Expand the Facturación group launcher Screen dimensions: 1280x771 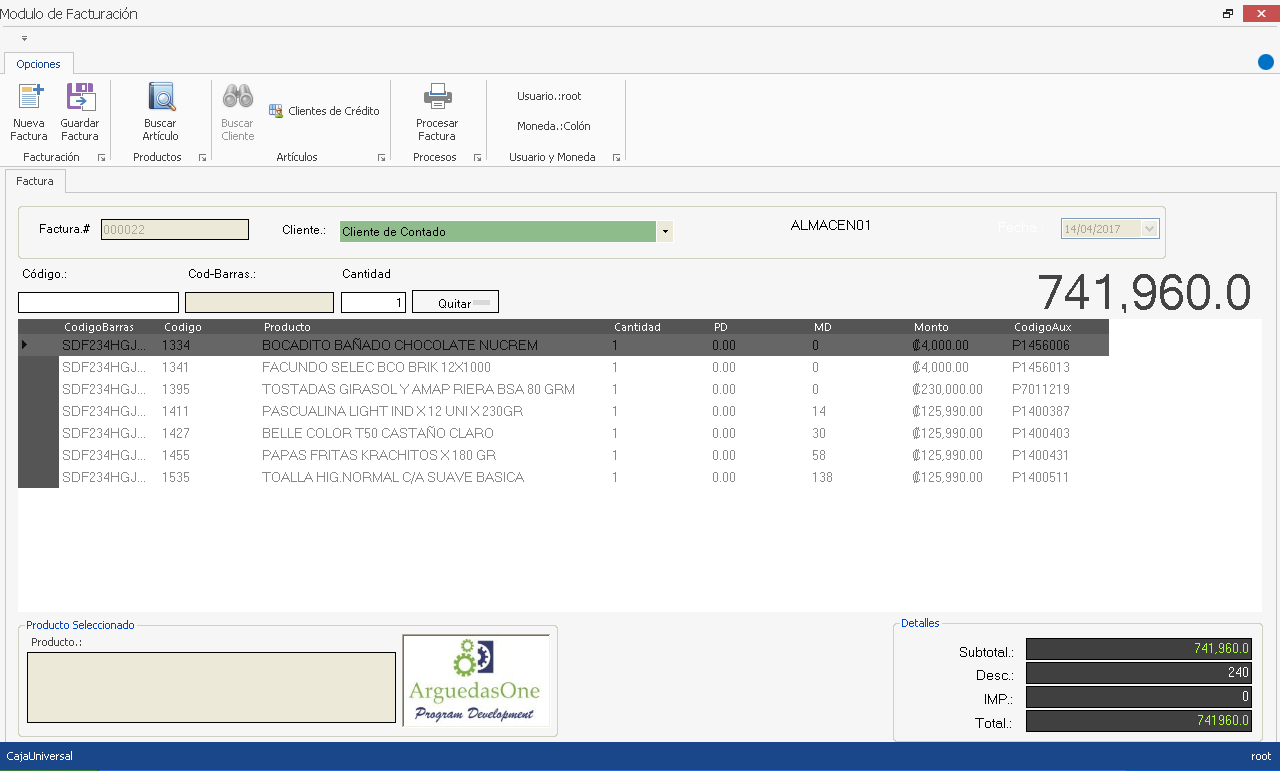click(101, 158)
